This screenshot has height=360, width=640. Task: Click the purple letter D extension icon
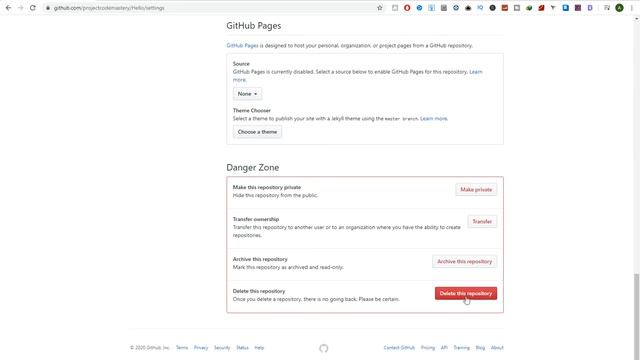click(x=590, y=8)
